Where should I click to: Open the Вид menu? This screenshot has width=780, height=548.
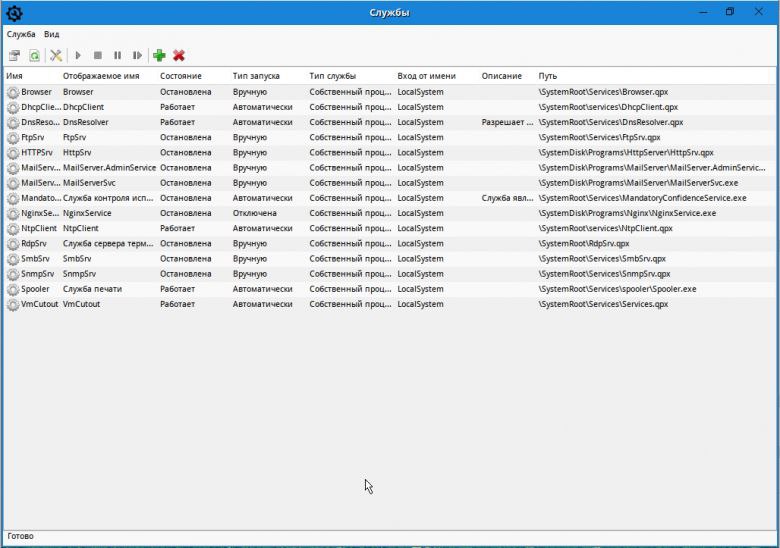click(x=51, y=34)
